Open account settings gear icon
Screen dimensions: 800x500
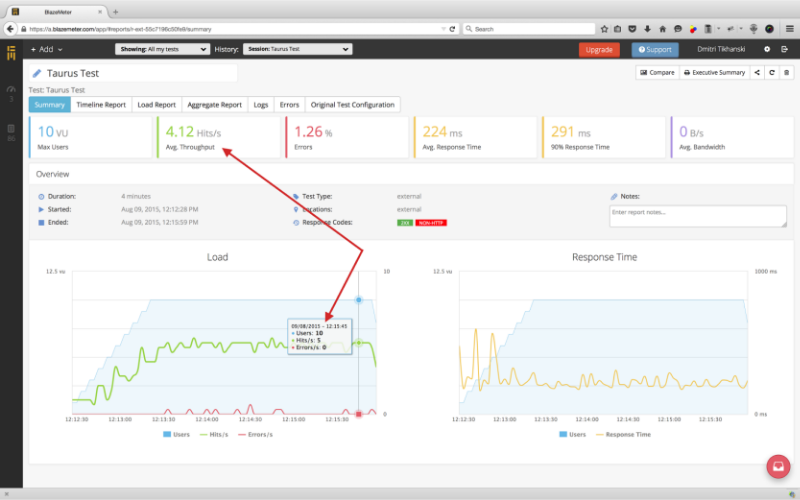(x=767, y=49)
